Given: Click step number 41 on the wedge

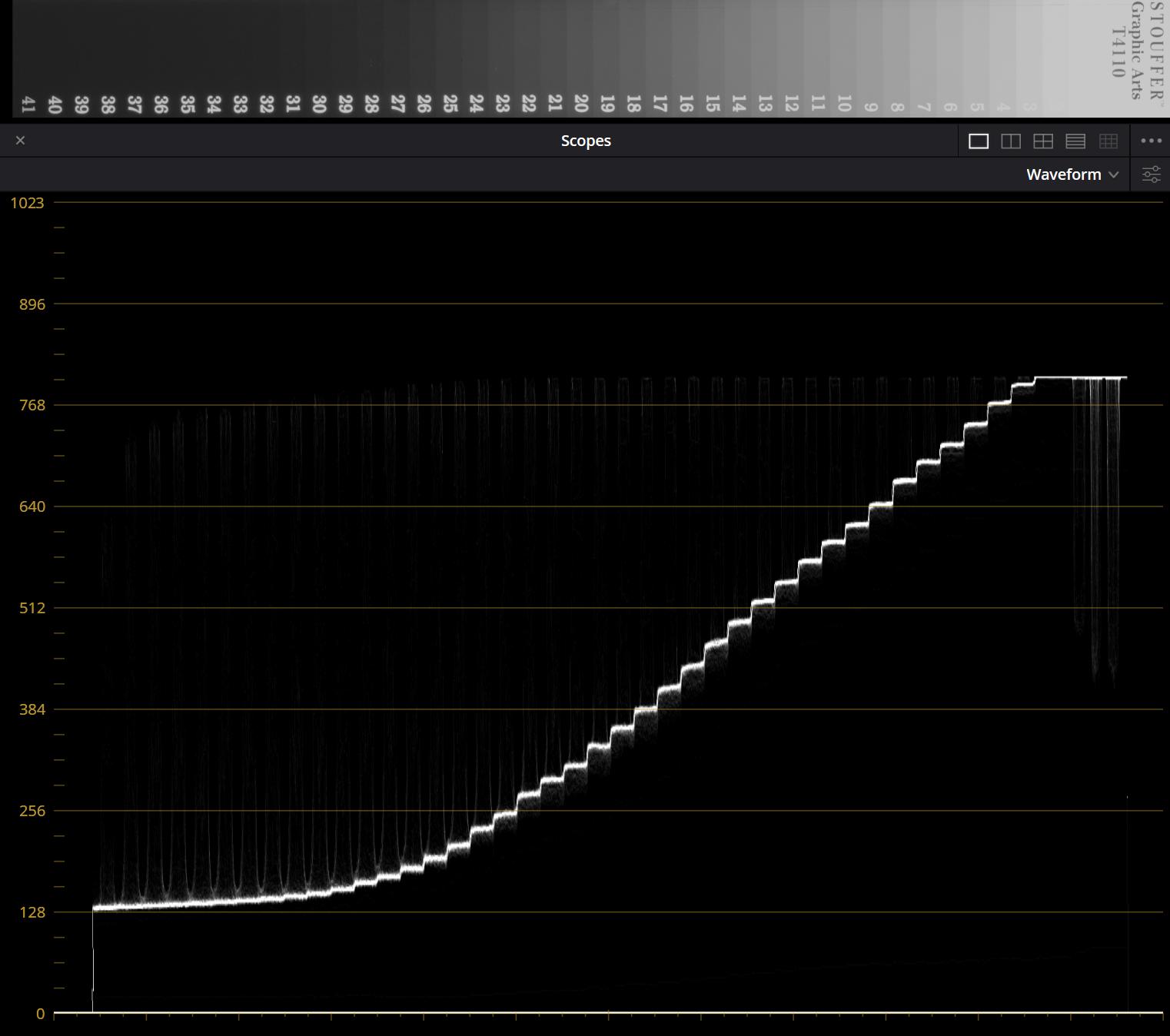Looking at the screenshot, I should (x=28, y=105).
